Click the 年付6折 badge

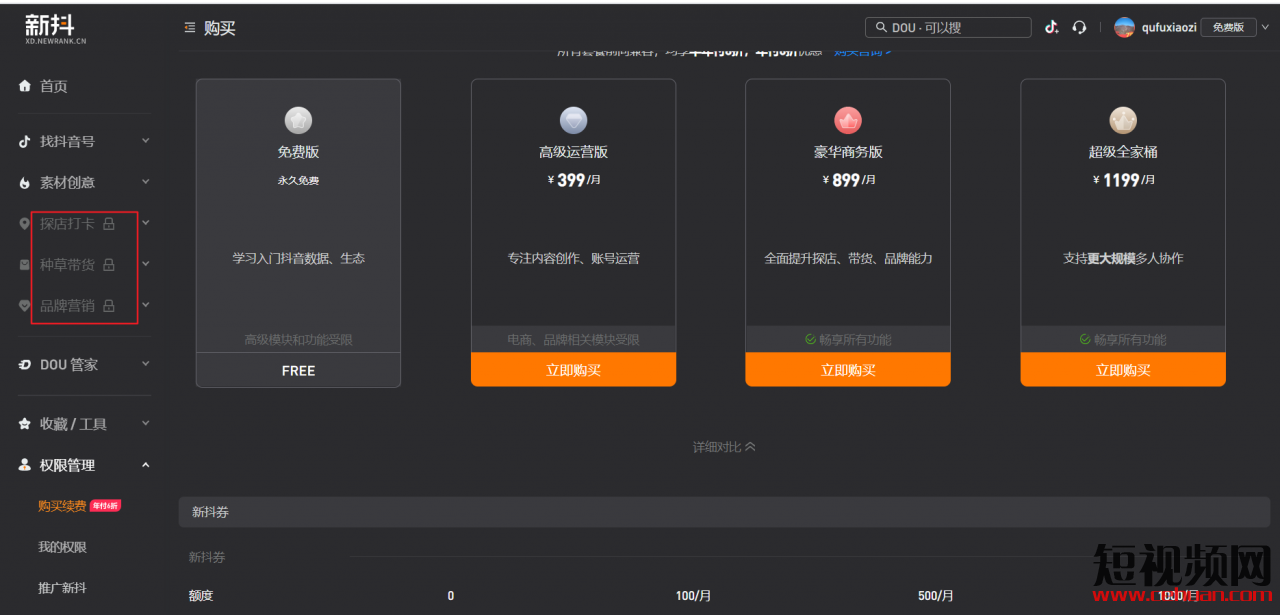tap(106, 506)
